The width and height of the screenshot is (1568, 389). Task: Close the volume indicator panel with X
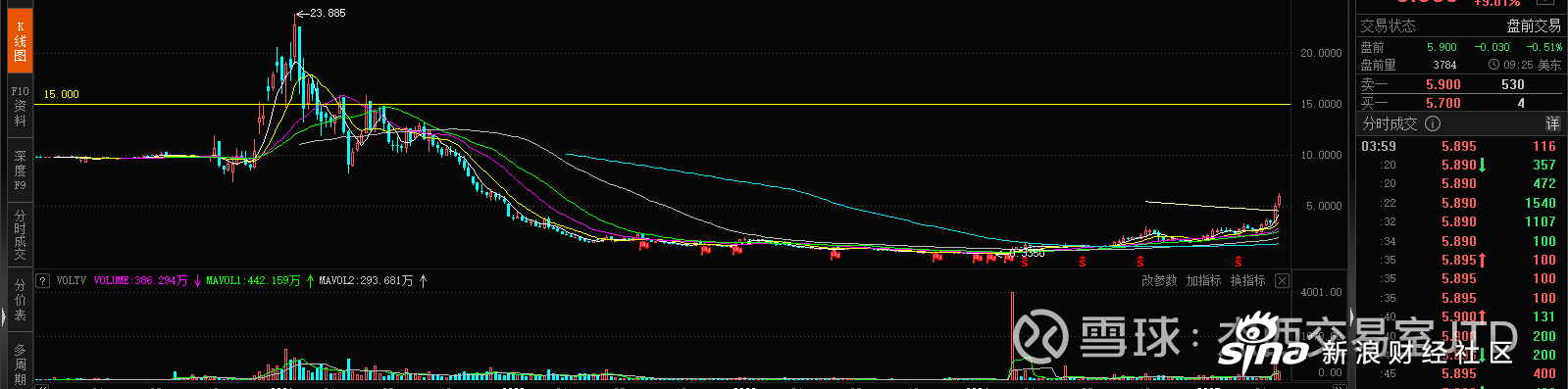(1282, 281)
